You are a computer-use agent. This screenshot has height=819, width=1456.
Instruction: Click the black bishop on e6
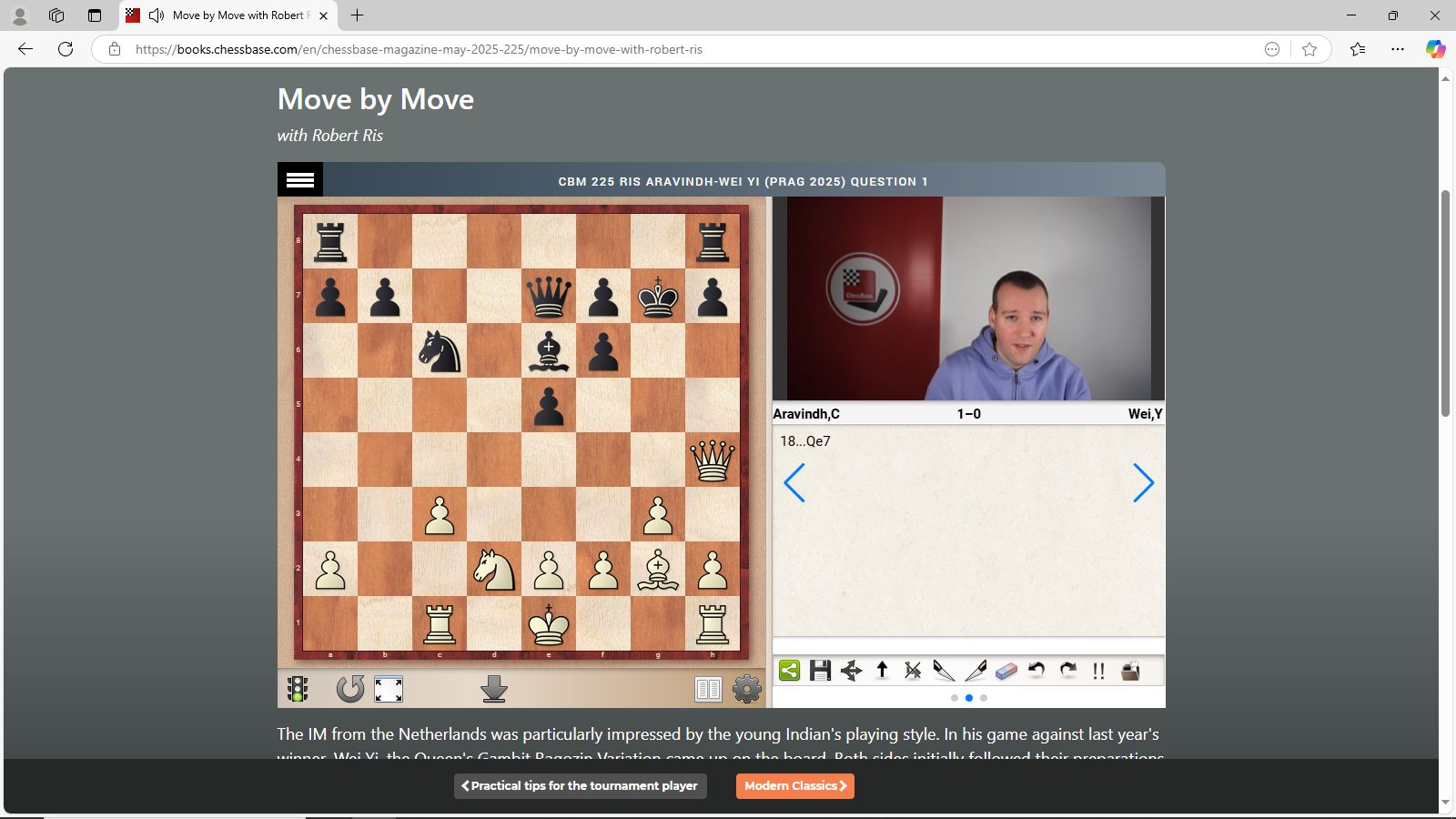tap(549, 350)
